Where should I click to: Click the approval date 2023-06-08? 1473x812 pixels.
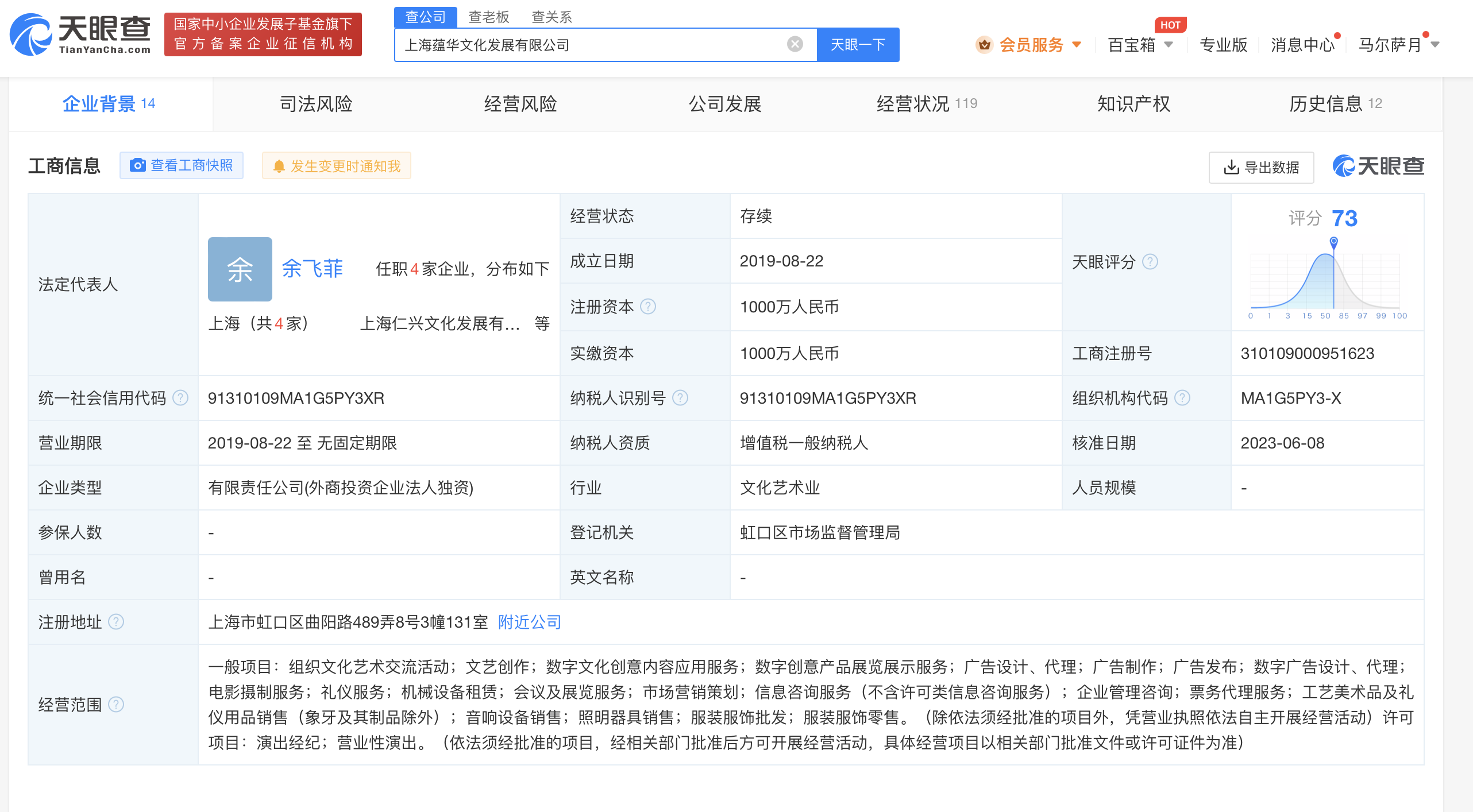click(1282, 443)
